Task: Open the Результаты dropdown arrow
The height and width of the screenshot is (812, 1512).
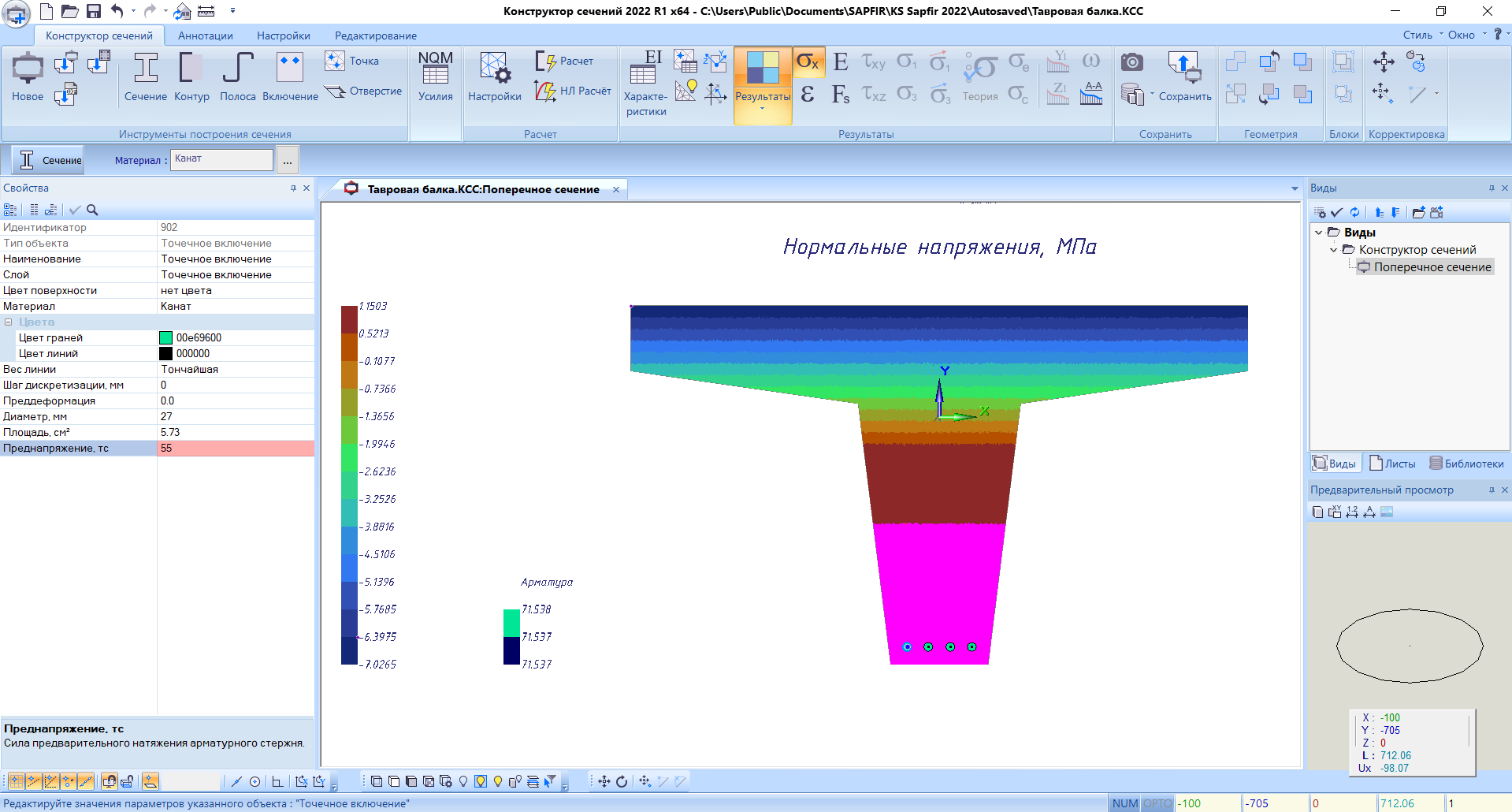Action: (x=762, y=110)
